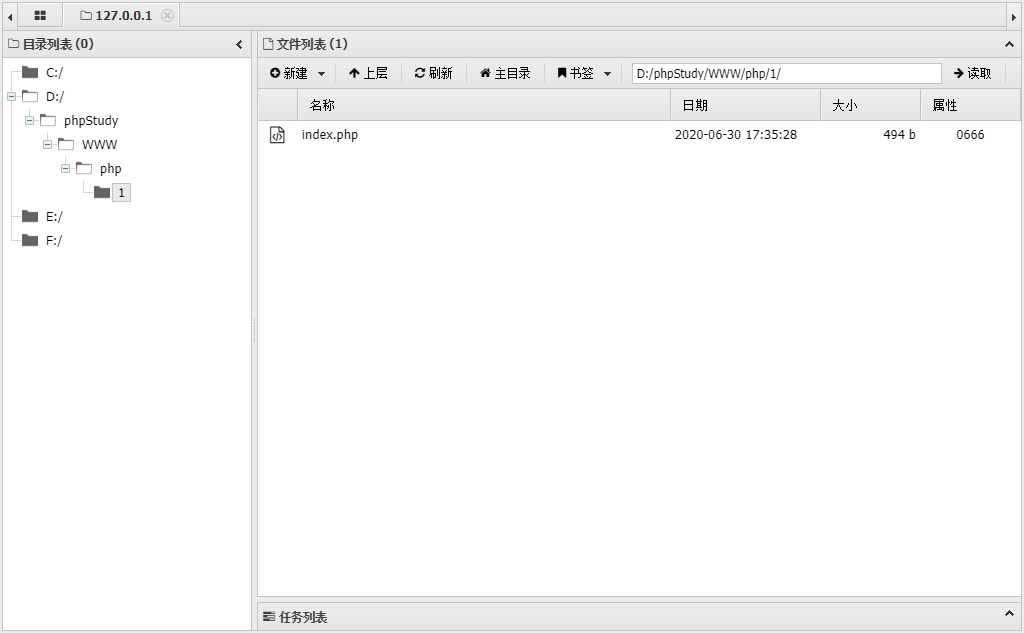
Task: Sort by the 日期 column header
Action: point(745,105)
